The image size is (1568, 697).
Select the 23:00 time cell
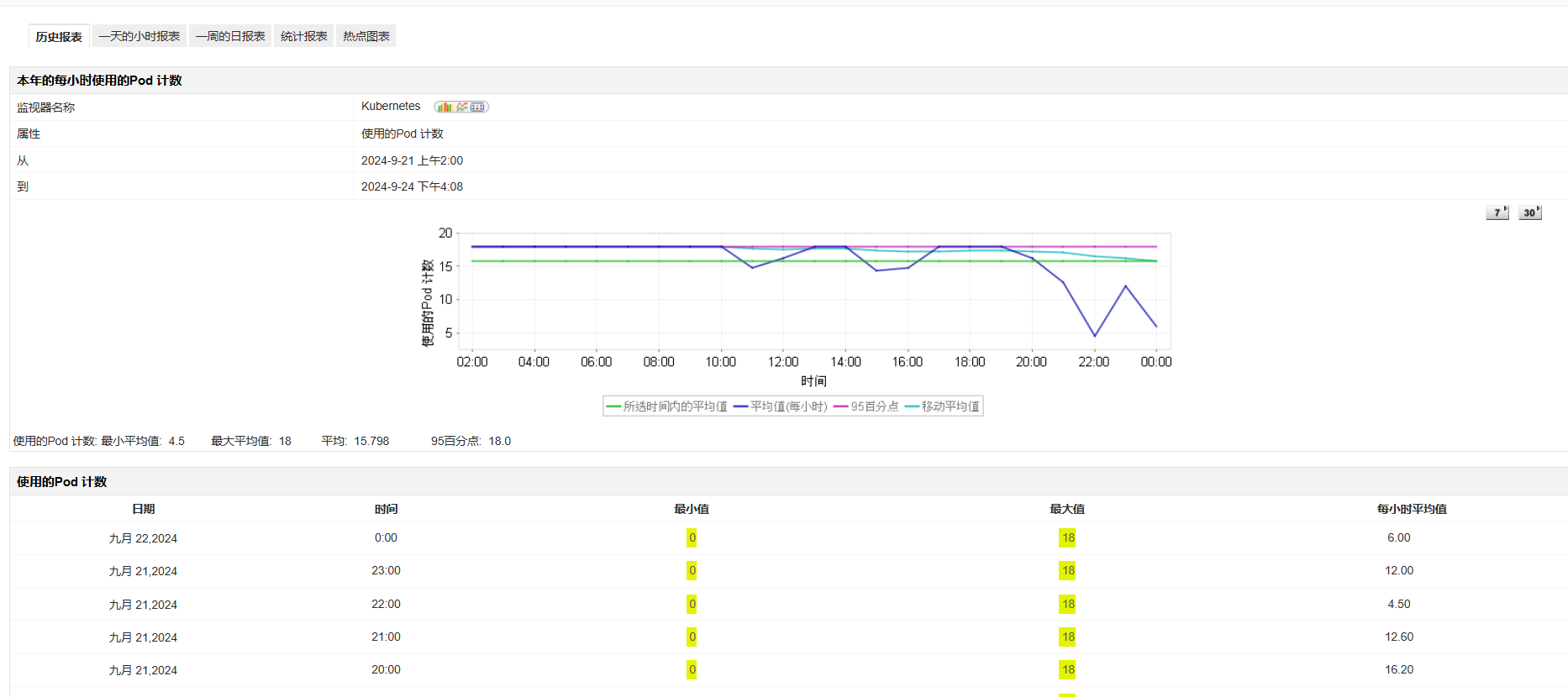pyautogui.click(x=386, y=570)
